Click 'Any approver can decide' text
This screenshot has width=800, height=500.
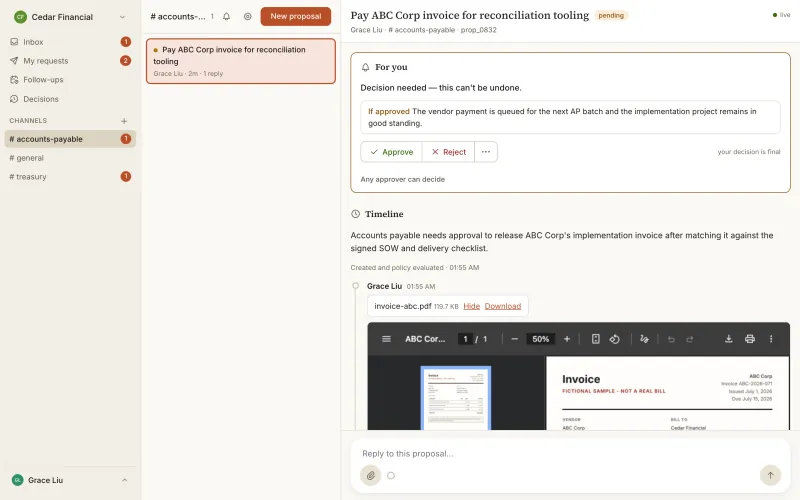(x=403, y=179)
